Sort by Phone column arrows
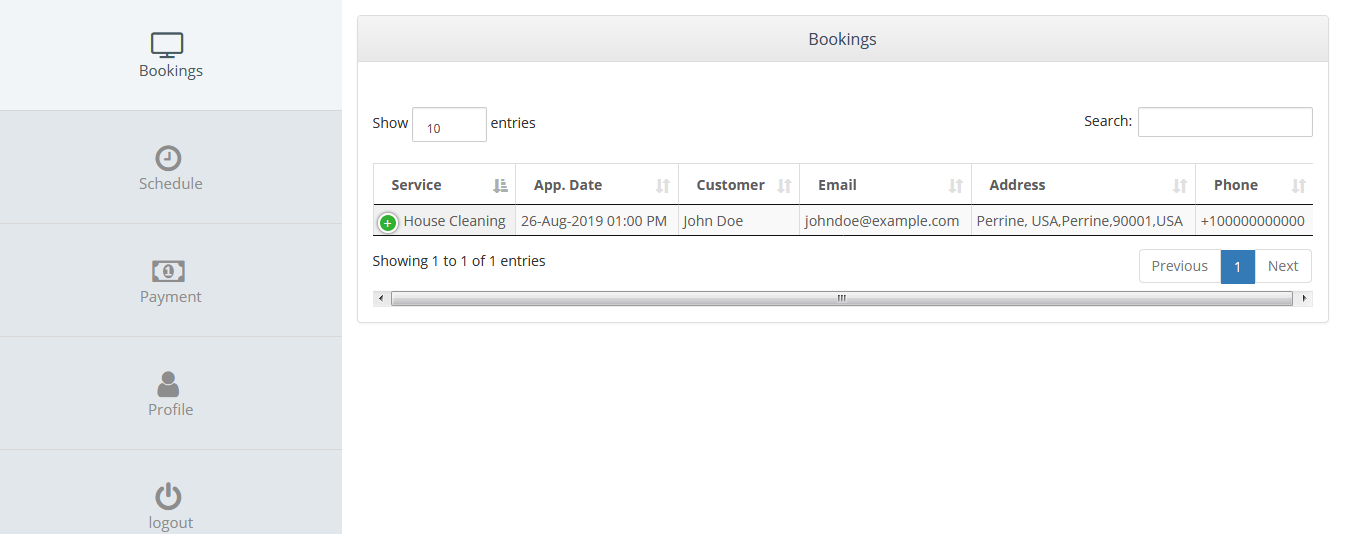 pyautogui.click(x=1298, y=185)
